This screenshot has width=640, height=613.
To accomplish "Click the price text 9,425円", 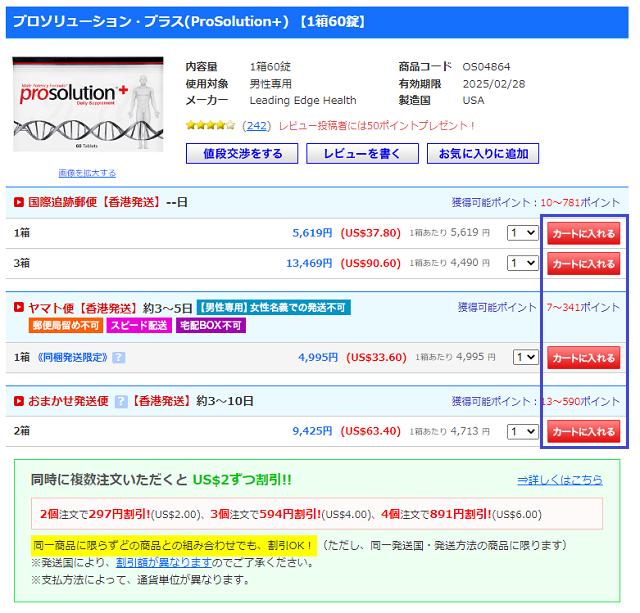I will (312, 431).
